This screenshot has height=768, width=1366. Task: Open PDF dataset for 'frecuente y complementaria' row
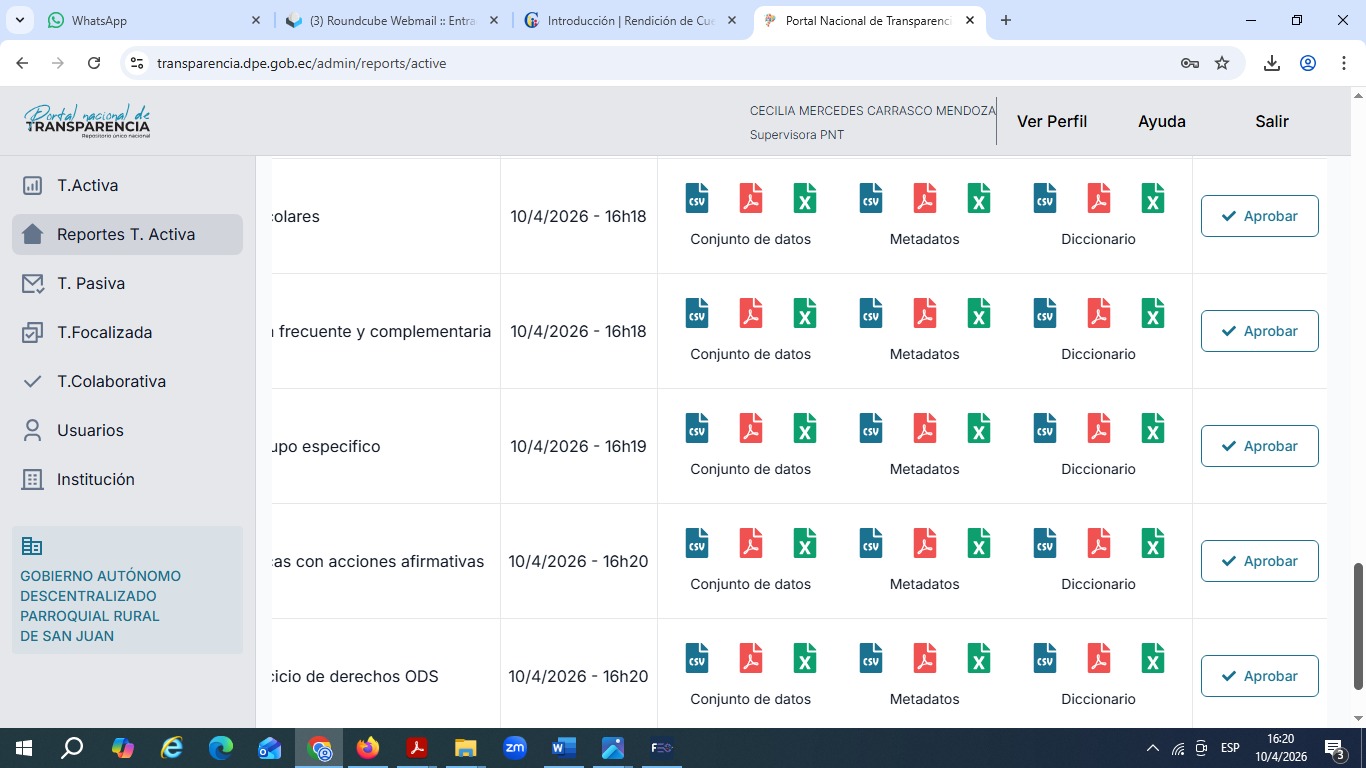[751, 313]
